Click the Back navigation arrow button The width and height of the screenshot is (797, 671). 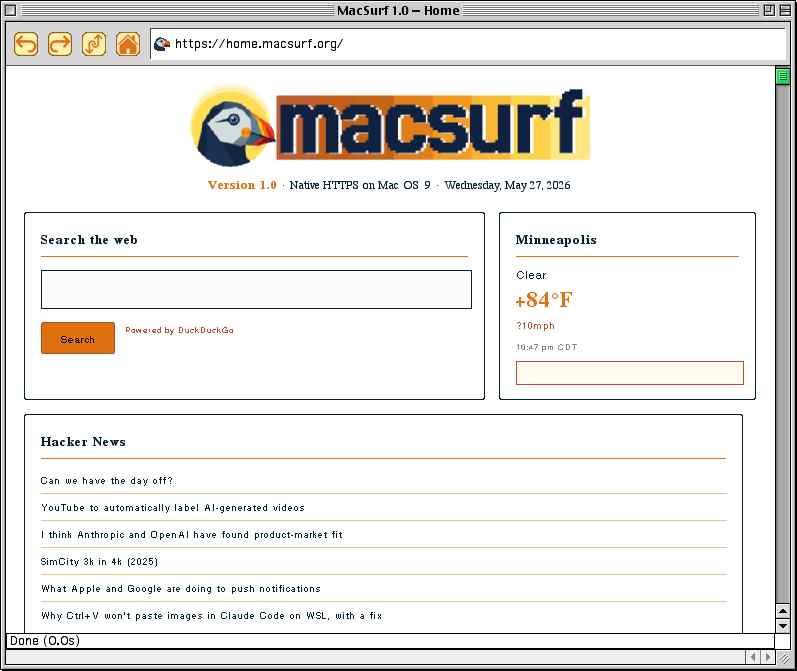[26, 44]
